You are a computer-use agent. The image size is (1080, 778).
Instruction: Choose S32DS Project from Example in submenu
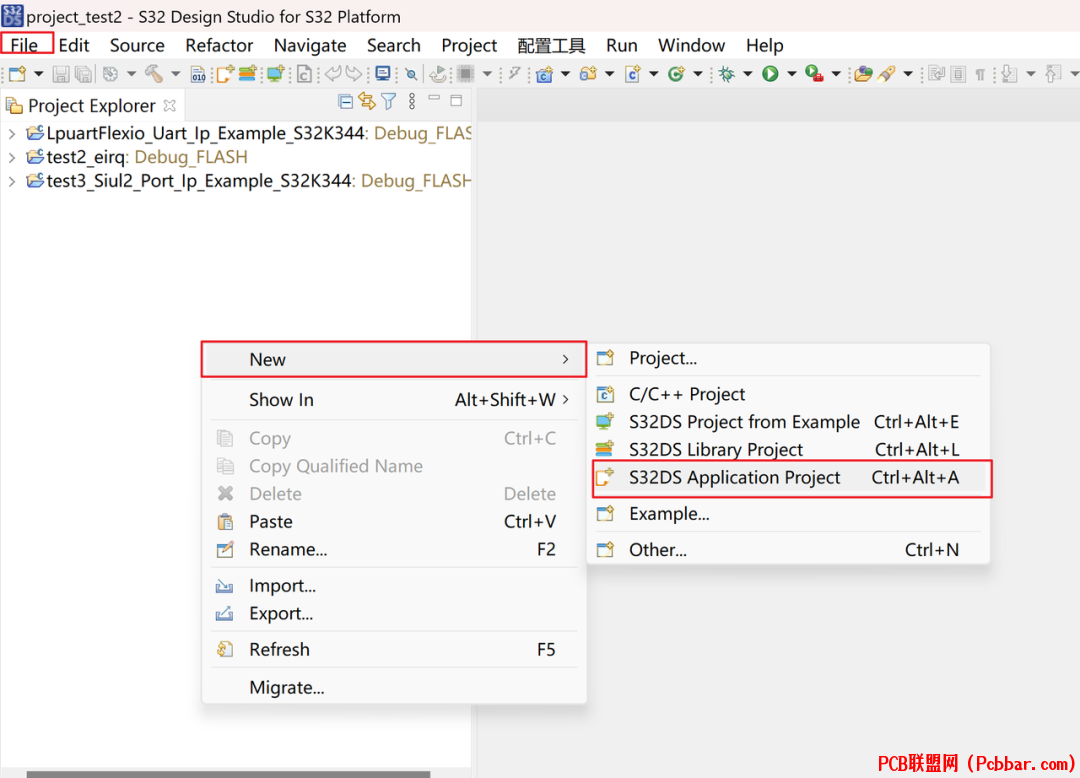(790, 422)
